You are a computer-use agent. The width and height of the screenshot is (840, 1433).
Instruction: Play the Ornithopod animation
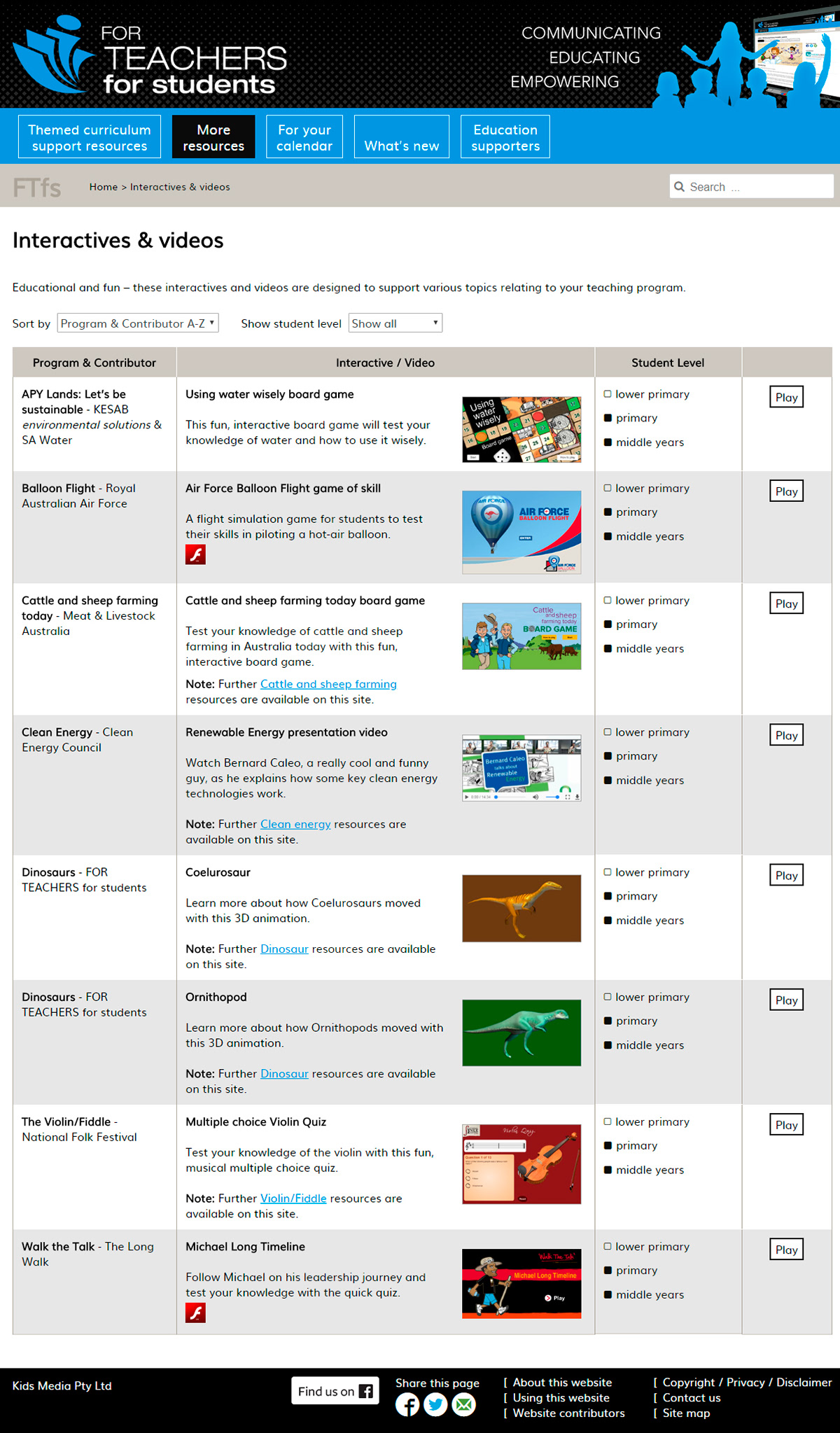tap(786, 1000)
